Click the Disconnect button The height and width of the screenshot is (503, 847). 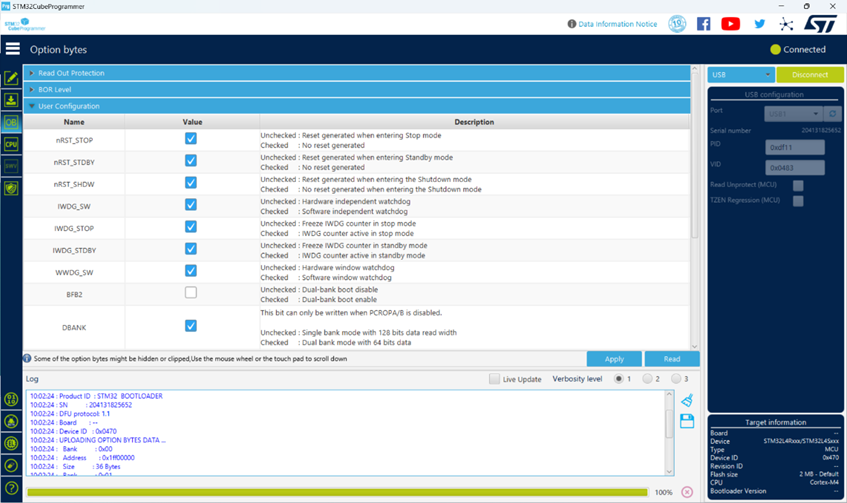[x=810, y=75]
